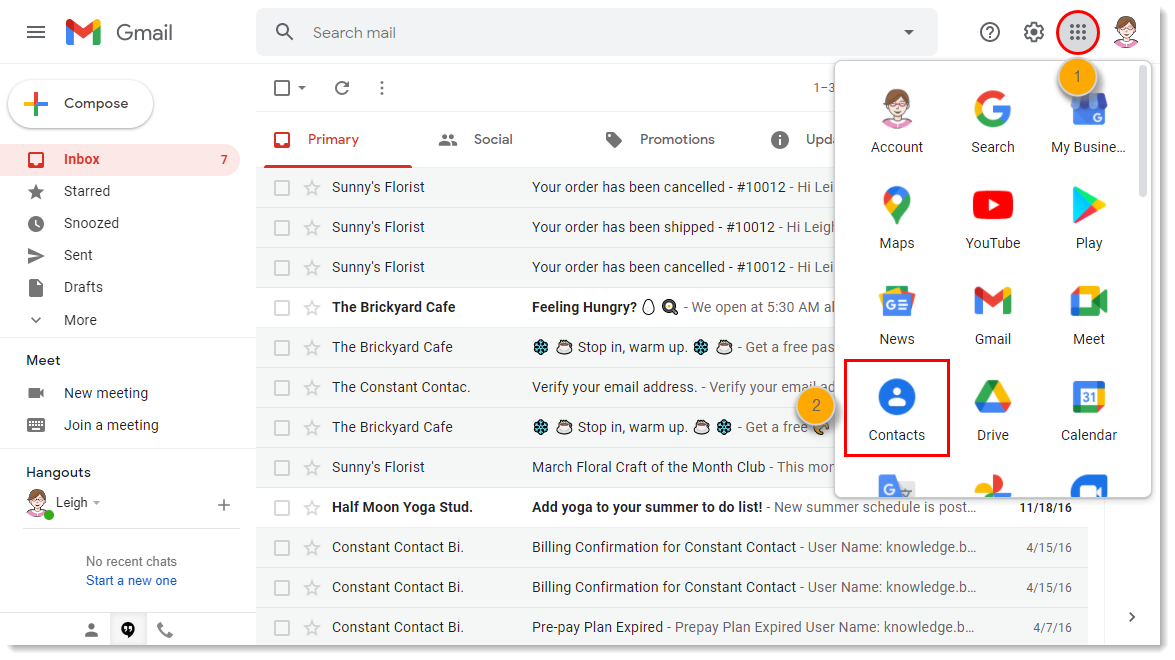This screenshot has width=1175, height=660.
Task: Expand More labels in the sidebar
Action: (80, 320)
